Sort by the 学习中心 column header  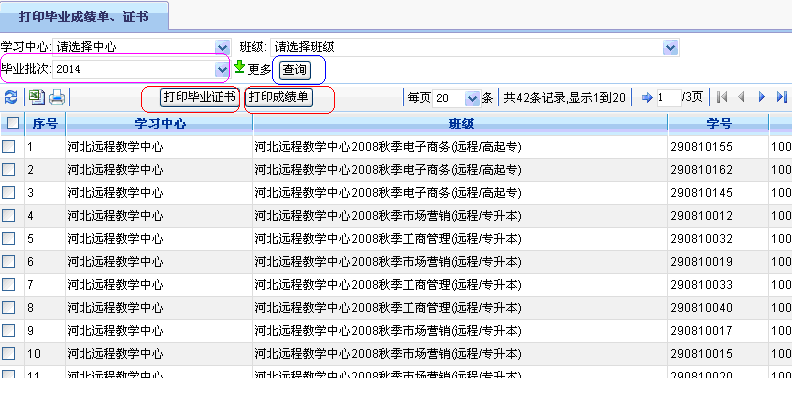click(160, 124)
